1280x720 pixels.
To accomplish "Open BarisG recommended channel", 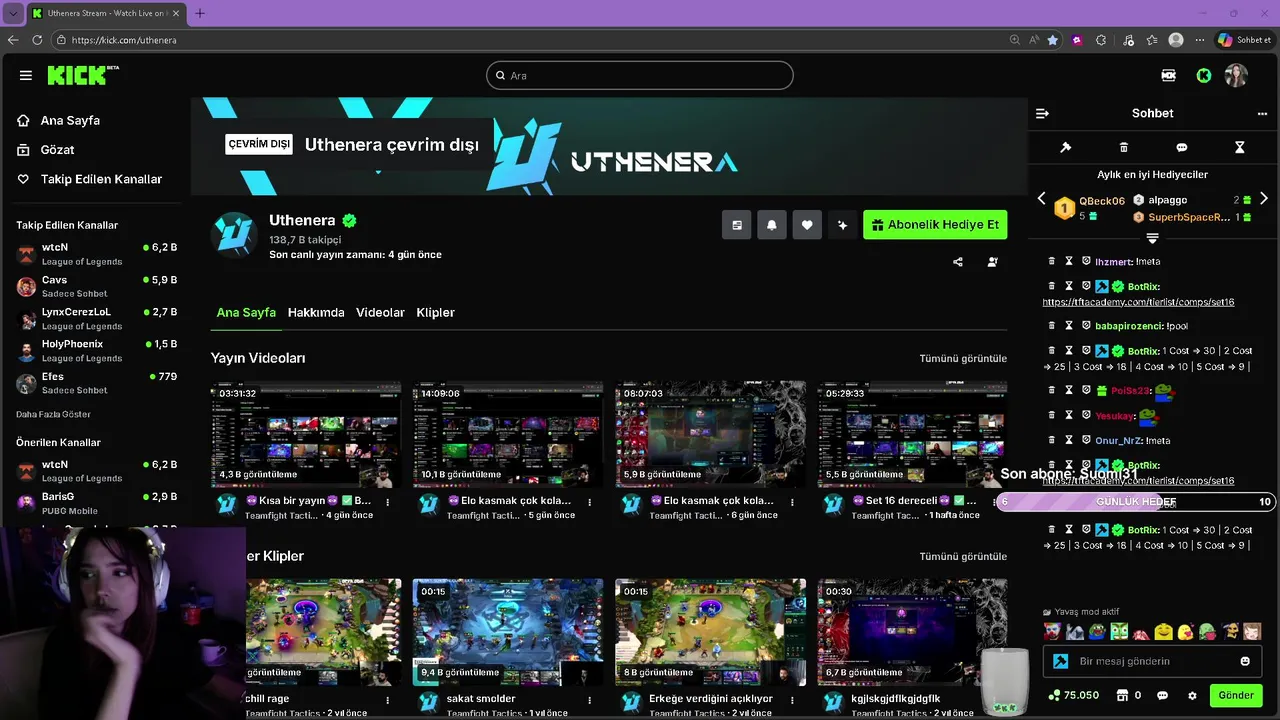I will pos(96,503).
